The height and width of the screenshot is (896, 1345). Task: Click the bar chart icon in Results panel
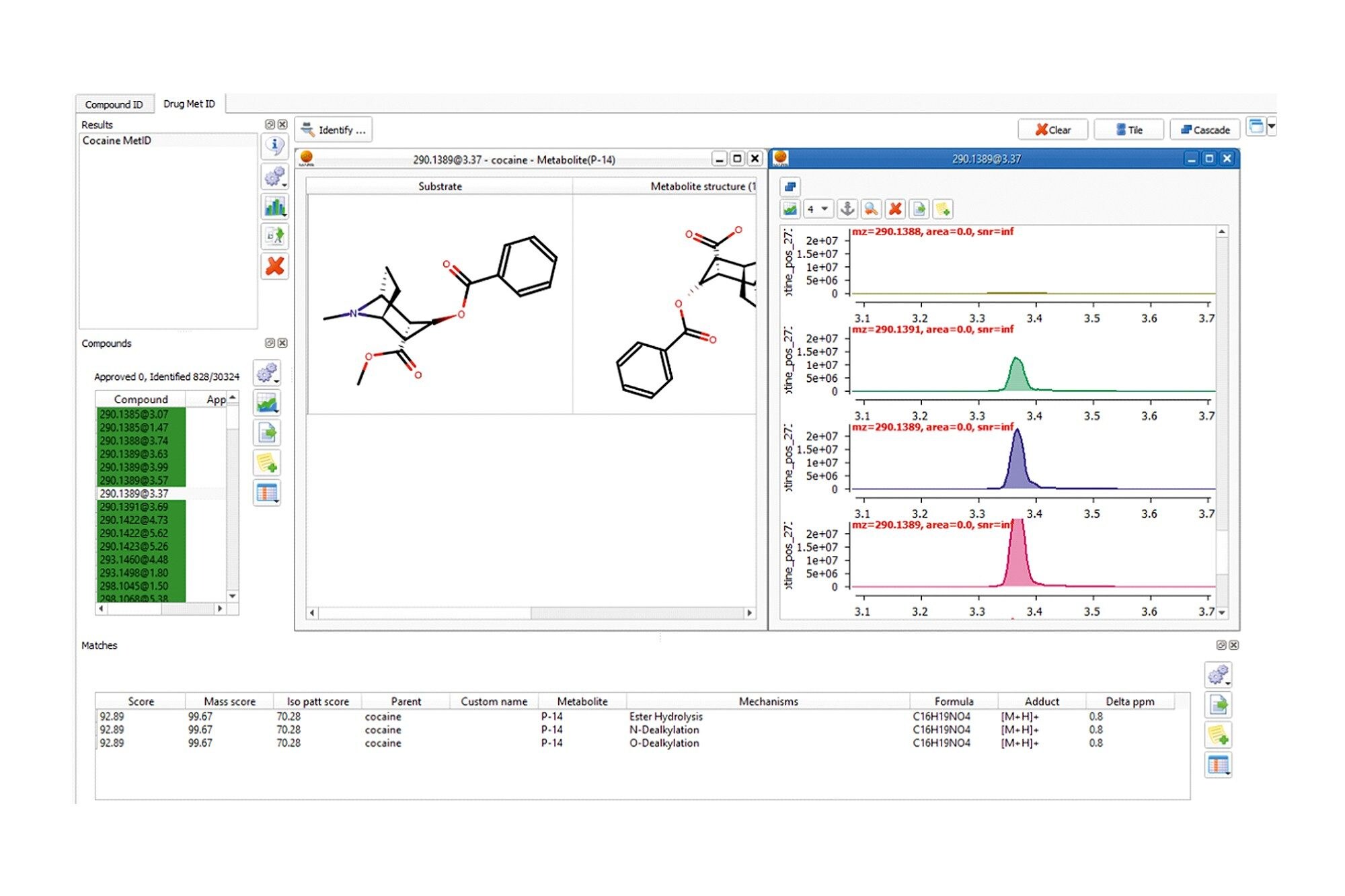click(x=274, y=206)
